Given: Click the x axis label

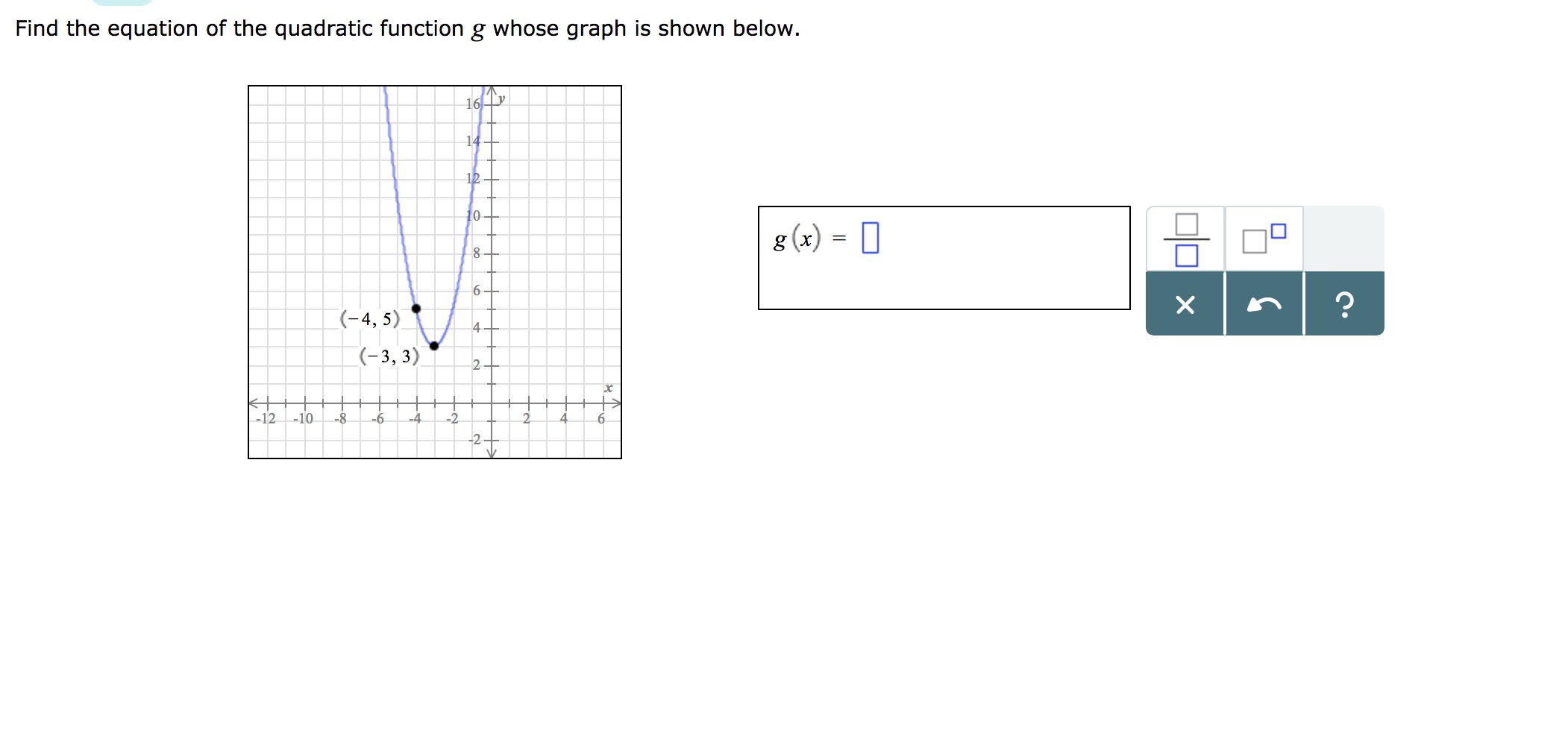Looking at the screenshot, I should pyautogui.click(x=608, y=388).
